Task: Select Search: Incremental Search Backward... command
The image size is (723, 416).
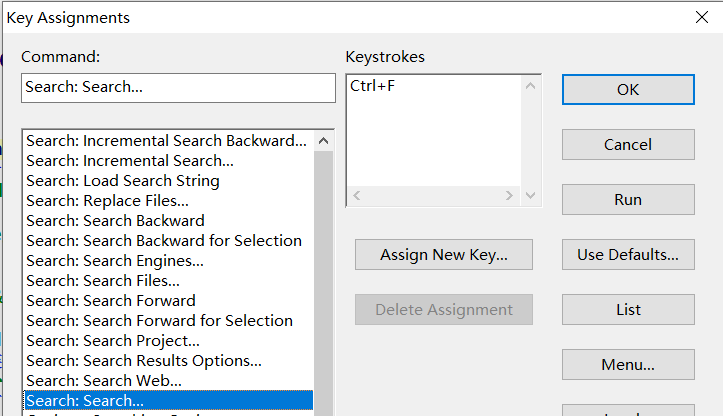Action: point(166,141)
